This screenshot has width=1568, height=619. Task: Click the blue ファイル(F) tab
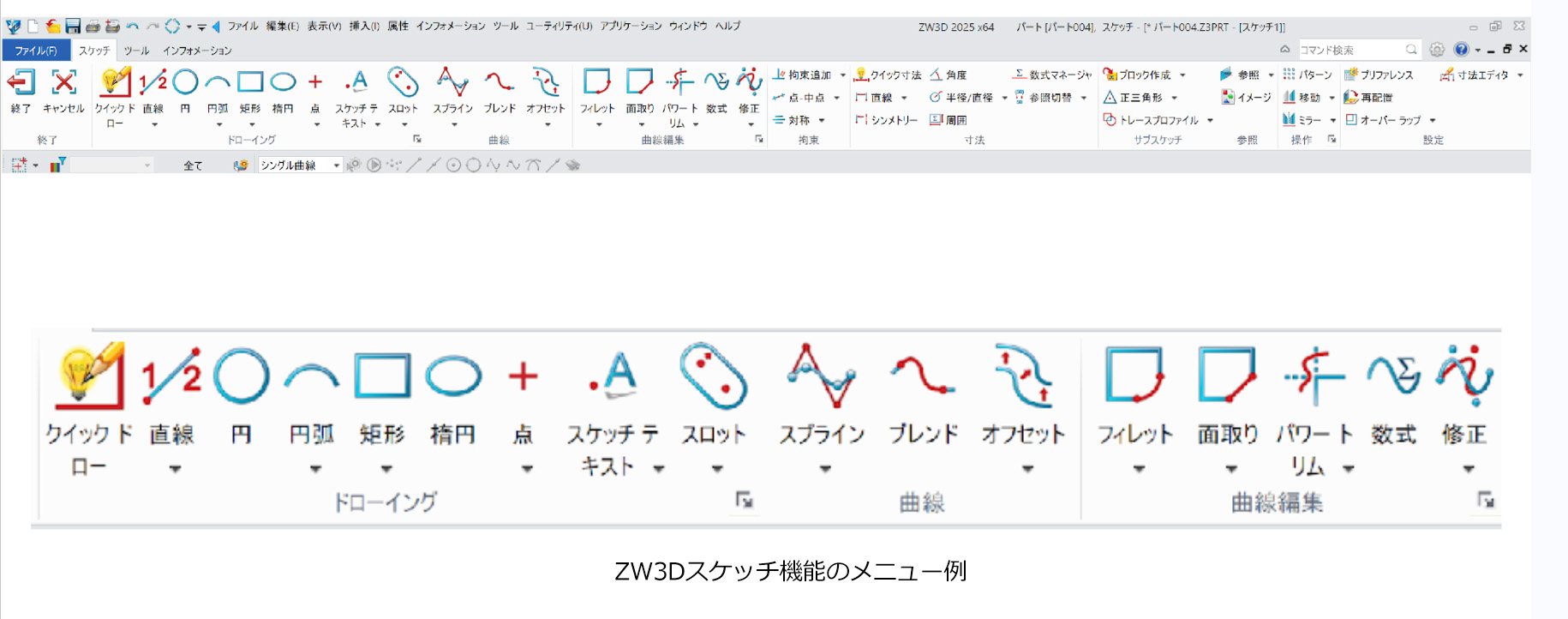36,51
